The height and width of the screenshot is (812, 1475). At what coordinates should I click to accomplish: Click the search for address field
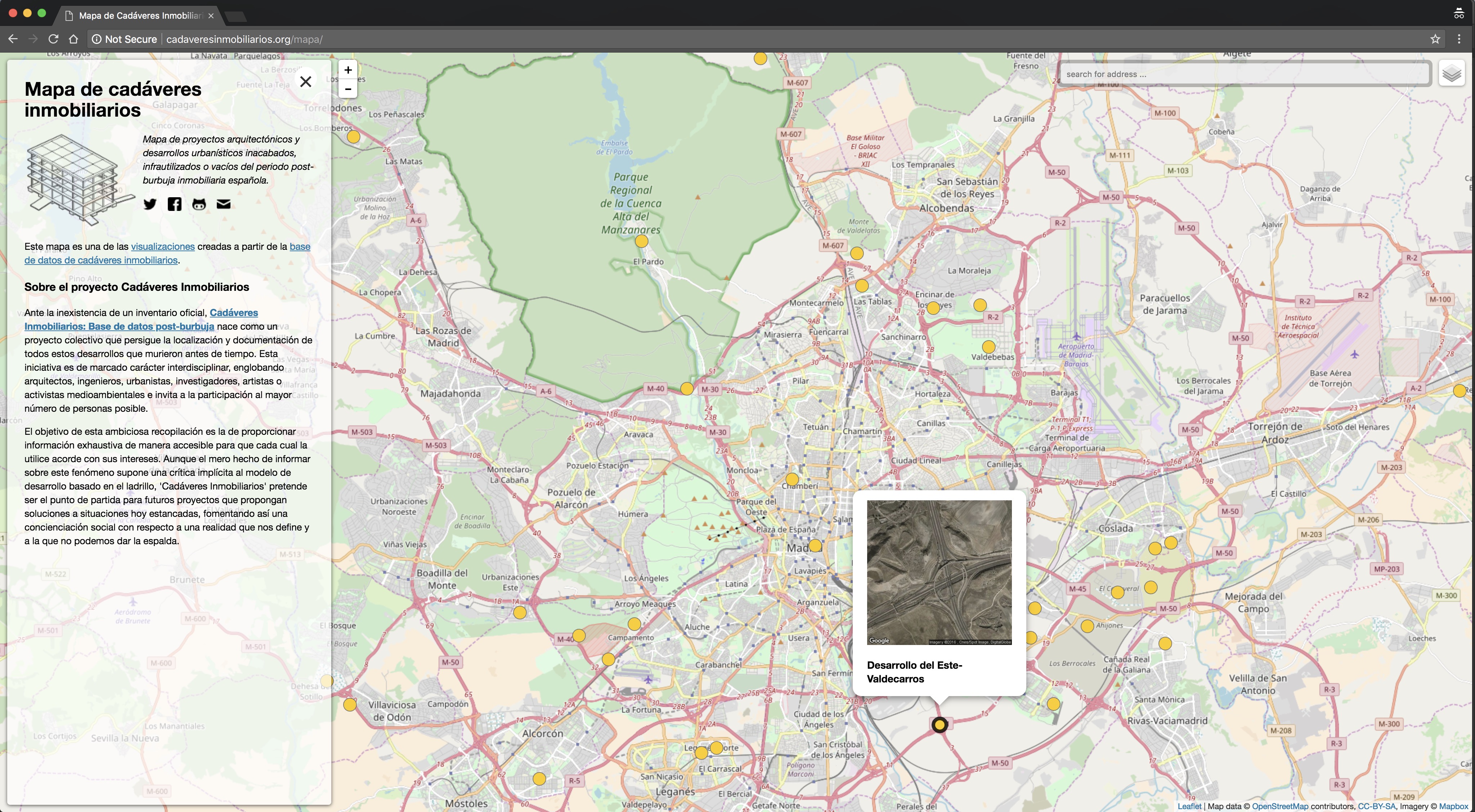[1244, 74]
